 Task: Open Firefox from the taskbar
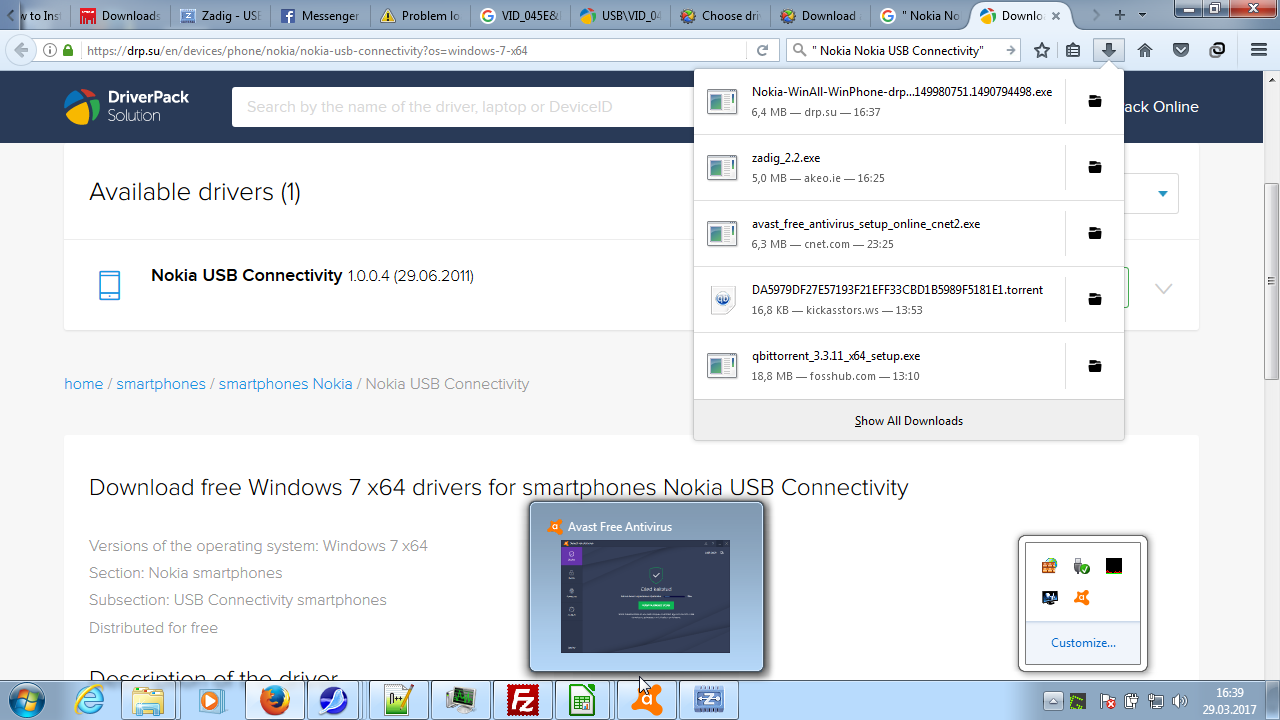click(274, 700)
